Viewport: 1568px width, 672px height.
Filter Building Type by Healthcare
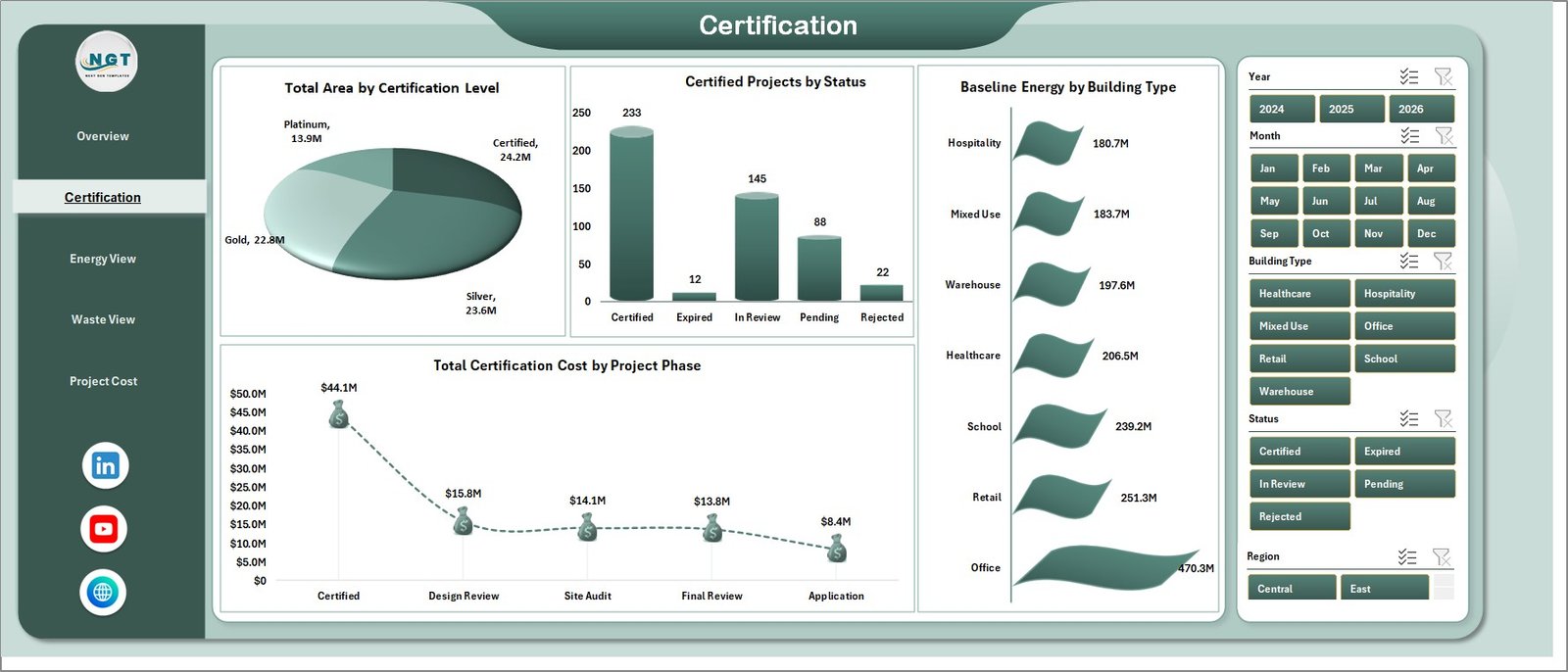[1299, 293]
